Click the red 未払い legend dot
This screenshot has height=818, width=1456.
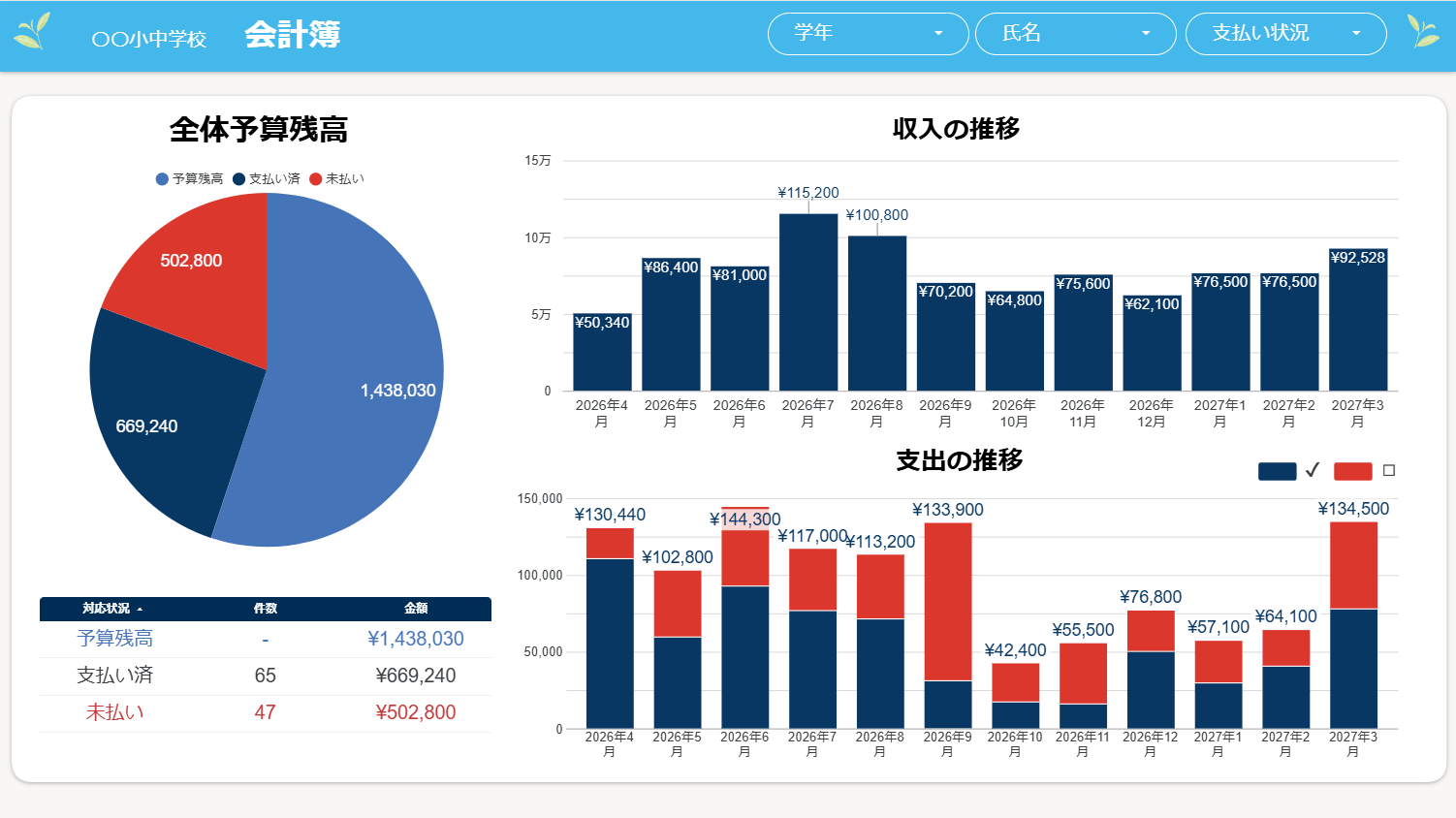[x=315, y=178]
